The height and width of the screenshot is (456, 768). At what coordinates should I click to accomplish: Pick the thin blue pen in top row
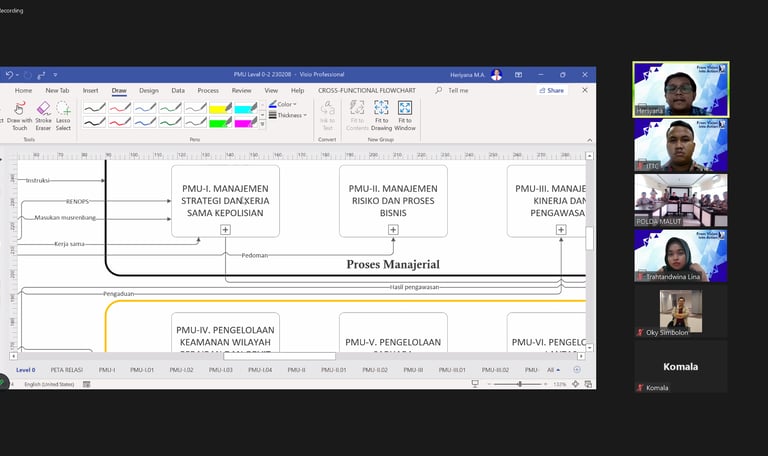pos(145,108)
